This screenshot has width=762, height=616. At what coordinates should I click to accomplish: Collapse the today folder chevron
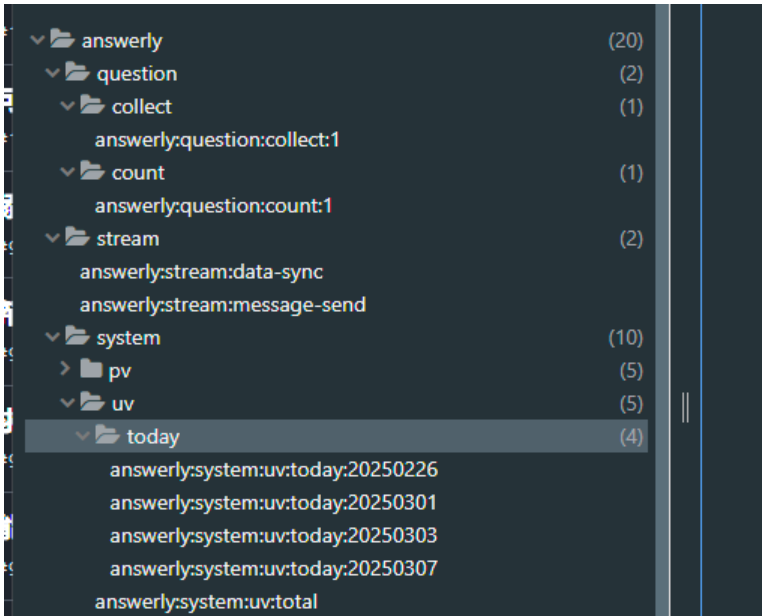tap(83, 437)
